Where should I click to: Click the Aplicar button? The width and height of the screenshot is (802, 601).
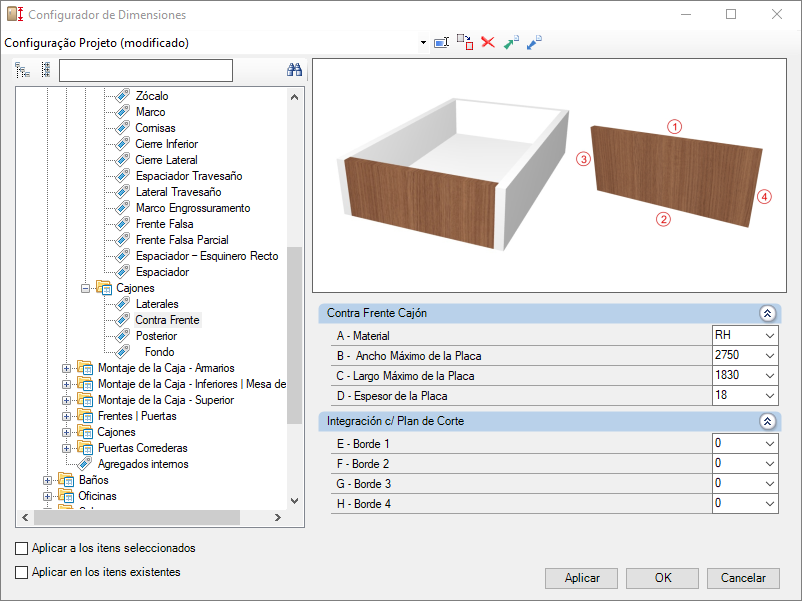(x=582, y=578)
